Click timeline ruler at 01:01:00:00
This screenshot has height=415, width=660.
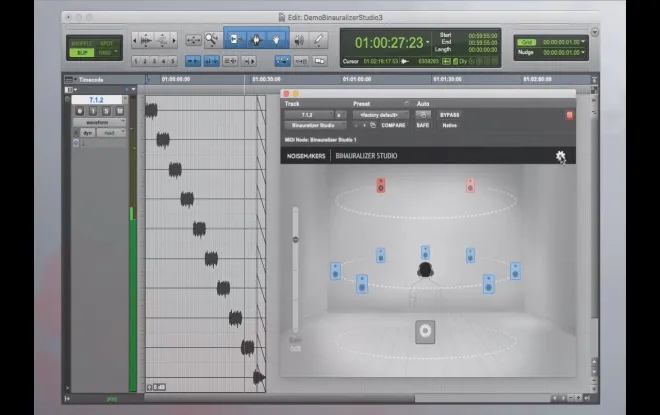pyautogui.click(x=357, y=79)
